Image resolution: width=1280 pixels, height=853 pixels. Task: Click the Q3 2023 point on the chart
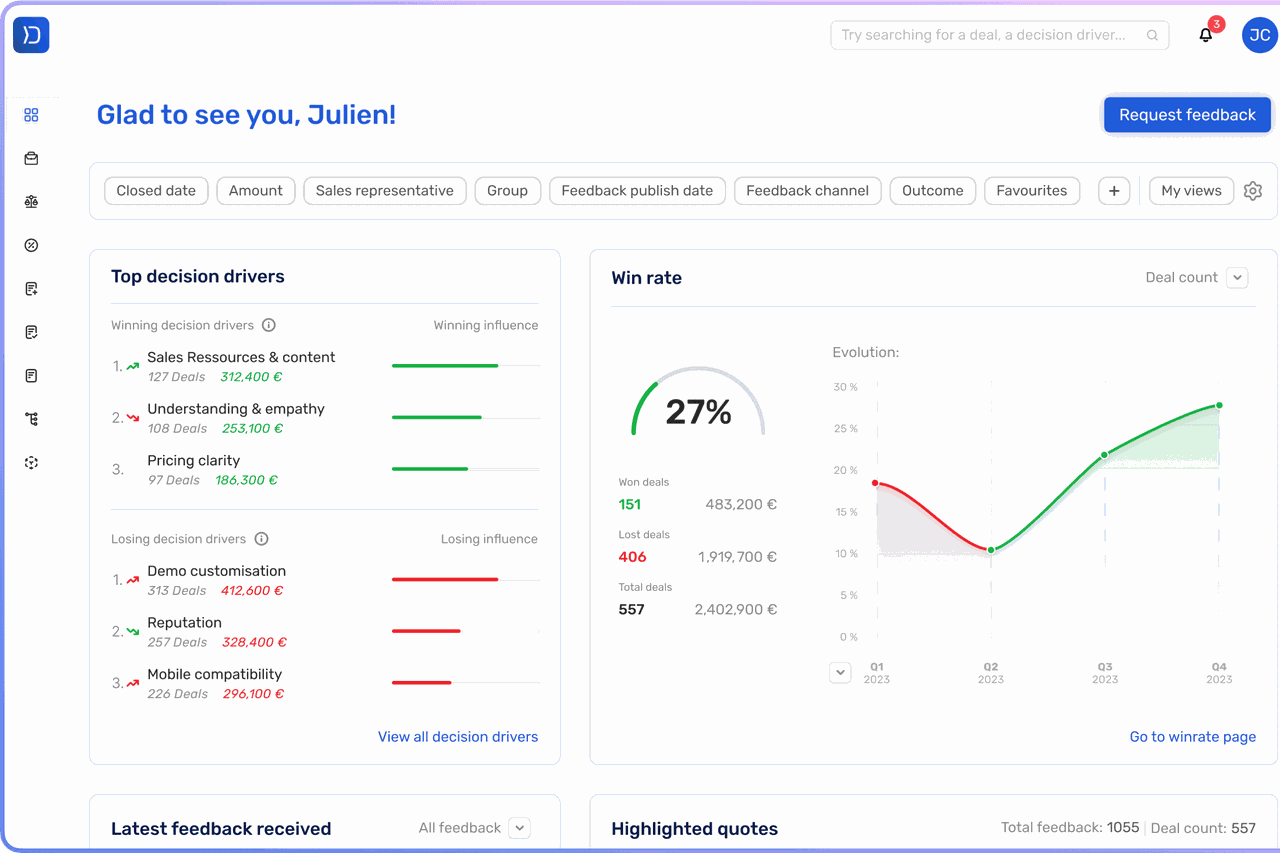(1105, 455)
